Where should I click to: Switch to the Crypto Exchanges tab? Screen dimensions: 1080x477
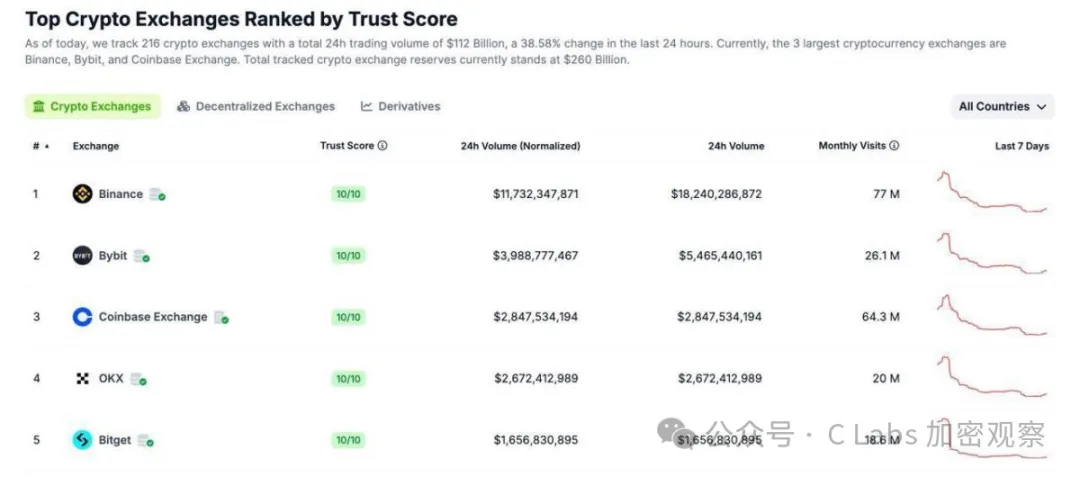click(92, 107)
